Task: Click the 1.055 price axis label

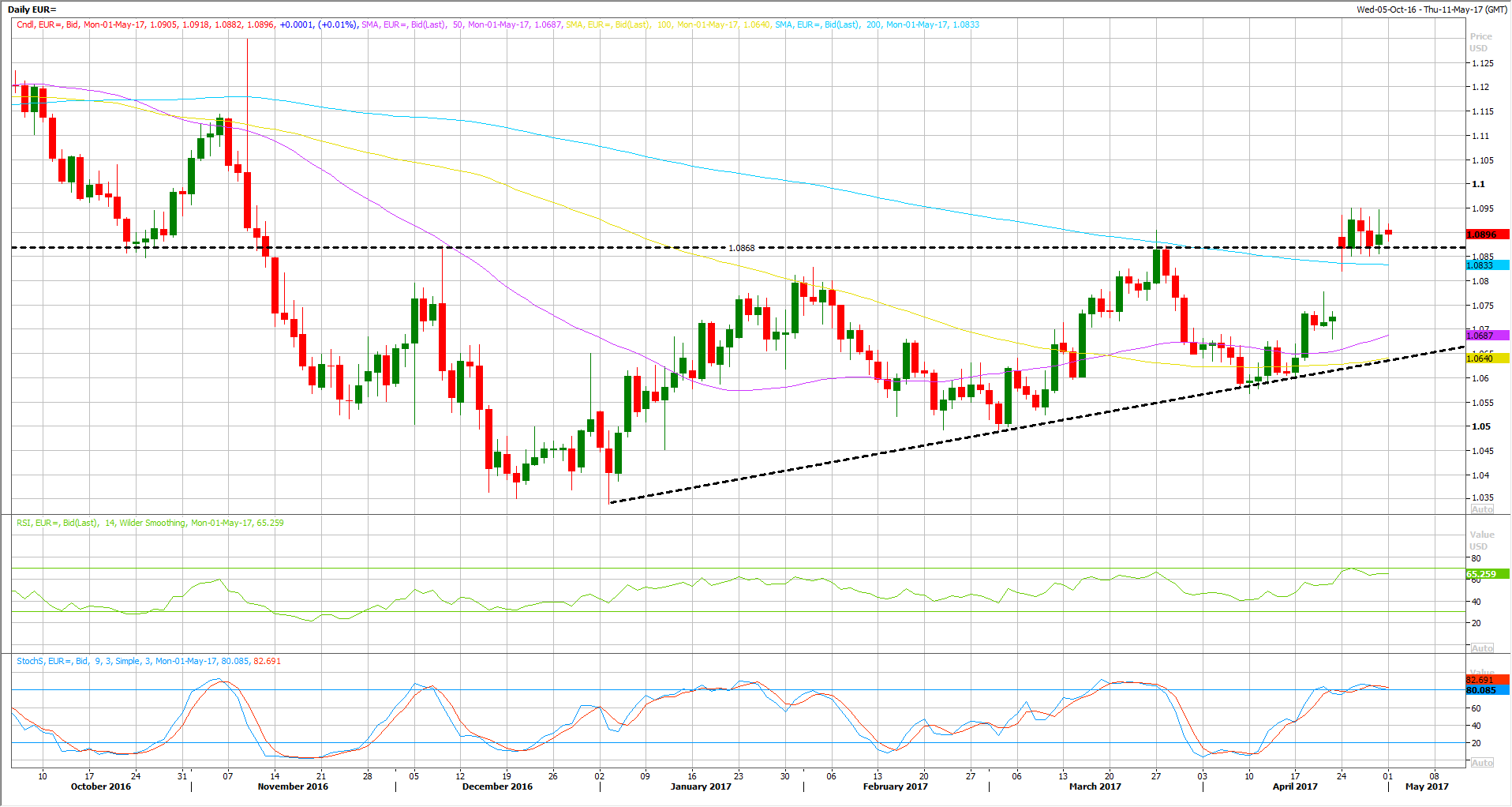Action: (1482, 403)
